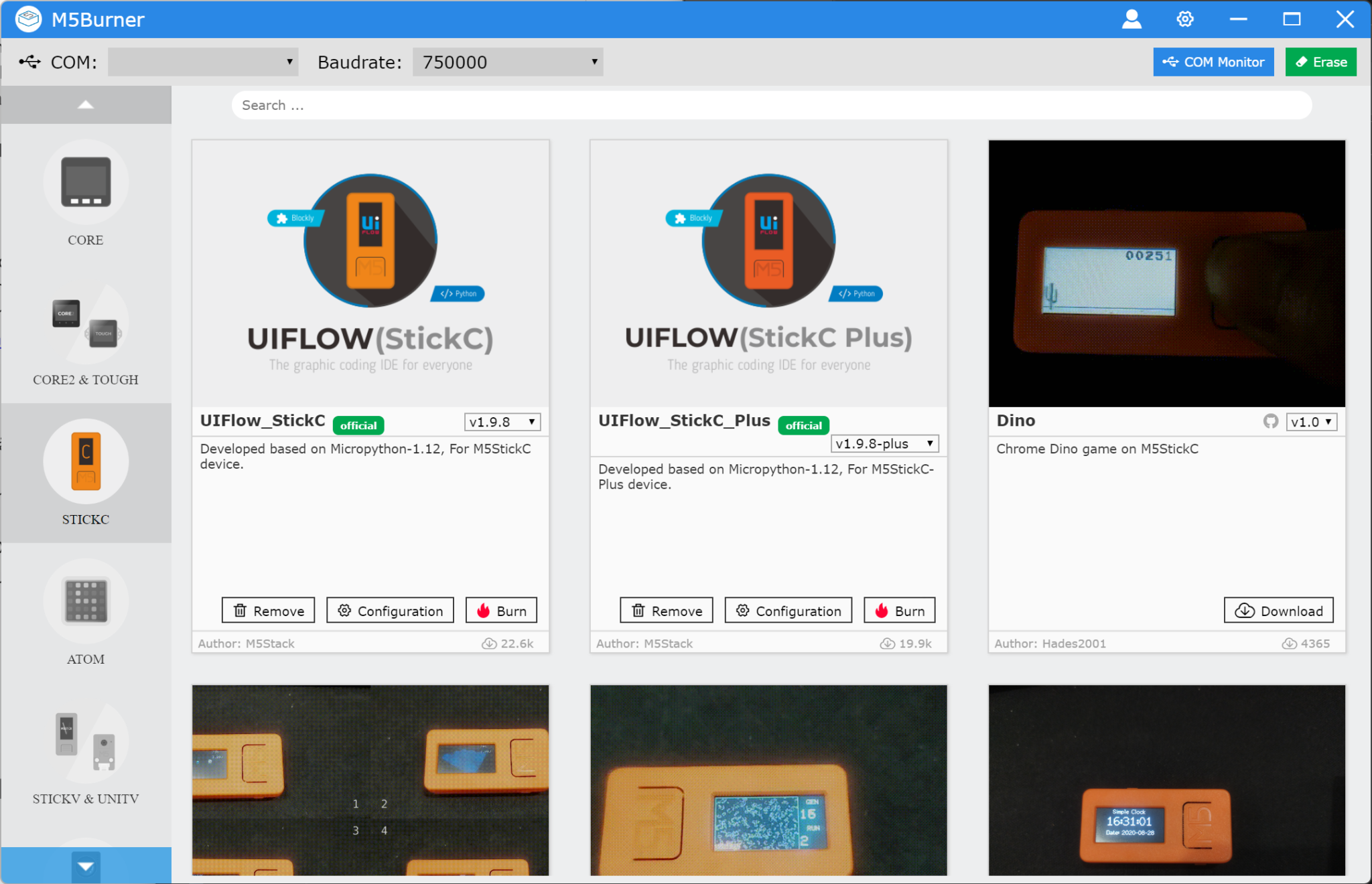
Task: Click the download count icon on Dino card
Action: 1289,644
